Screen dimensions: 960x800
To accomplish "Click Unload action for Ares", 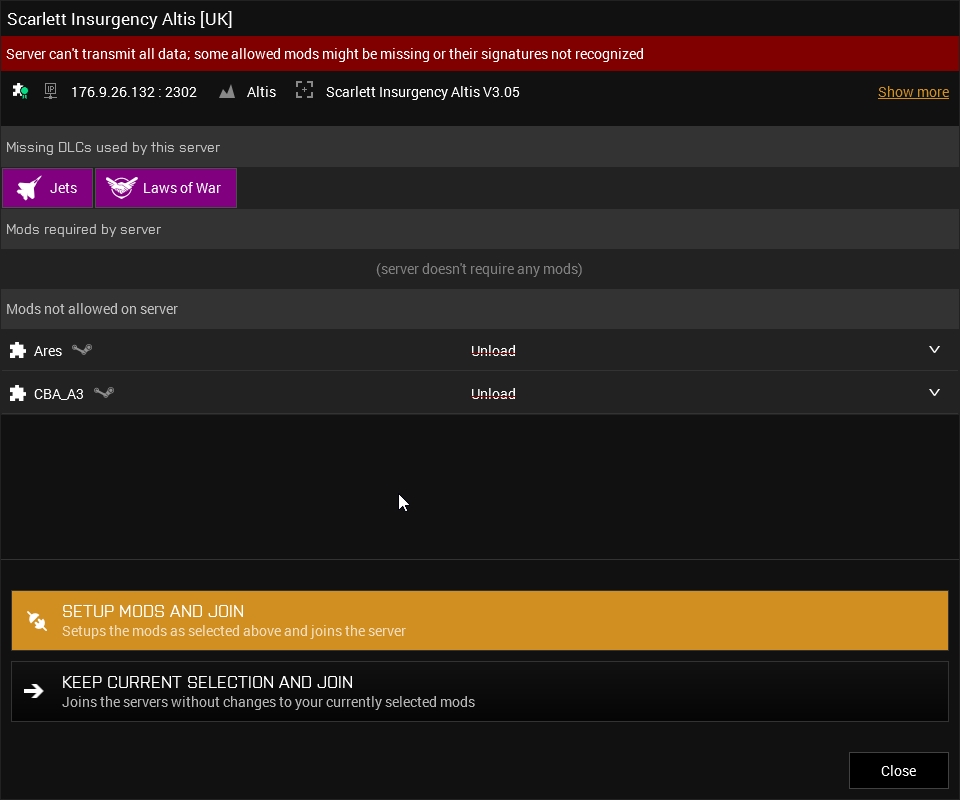I will 493,351.
